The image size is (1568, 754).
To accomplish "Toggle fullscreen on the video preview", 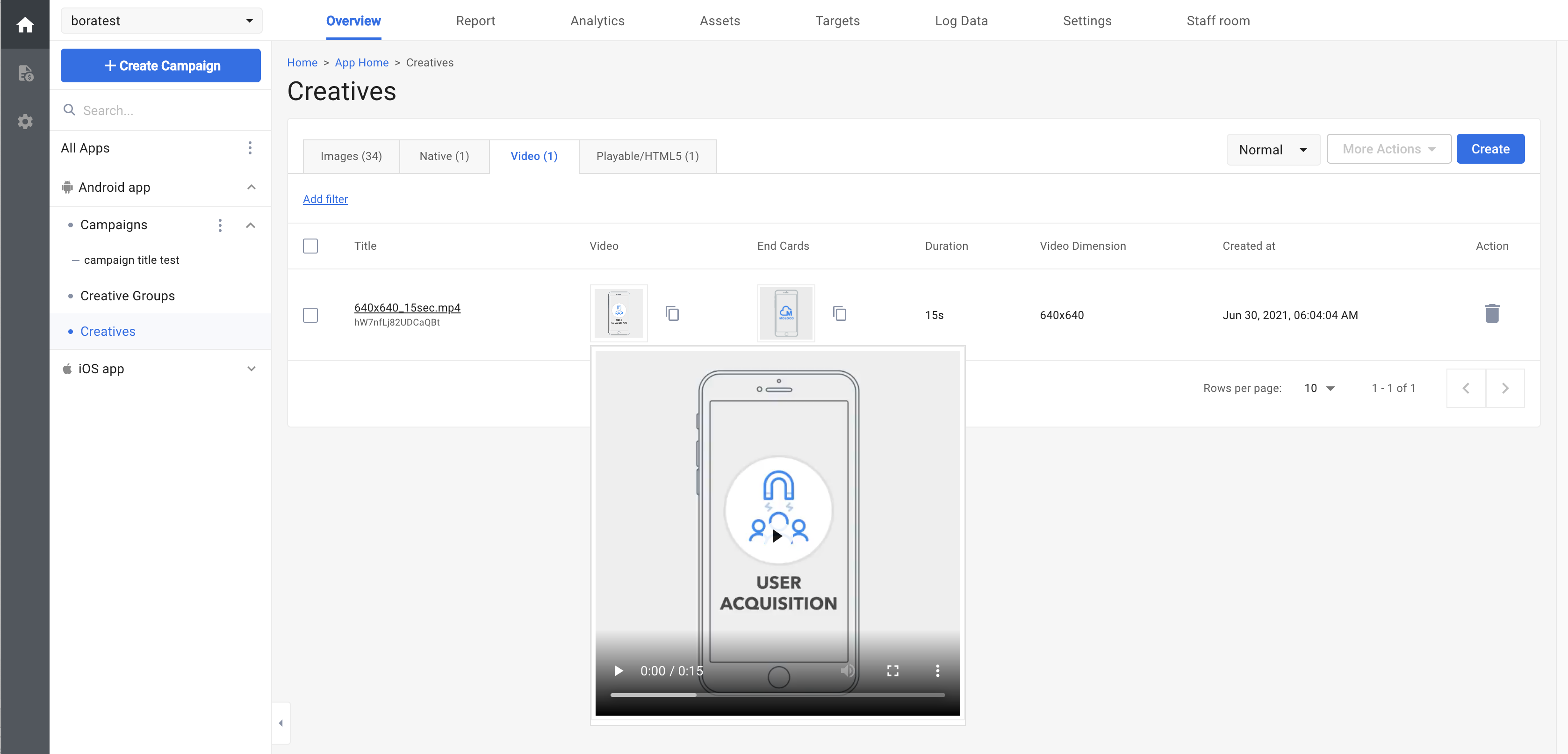I will (892, 671).
